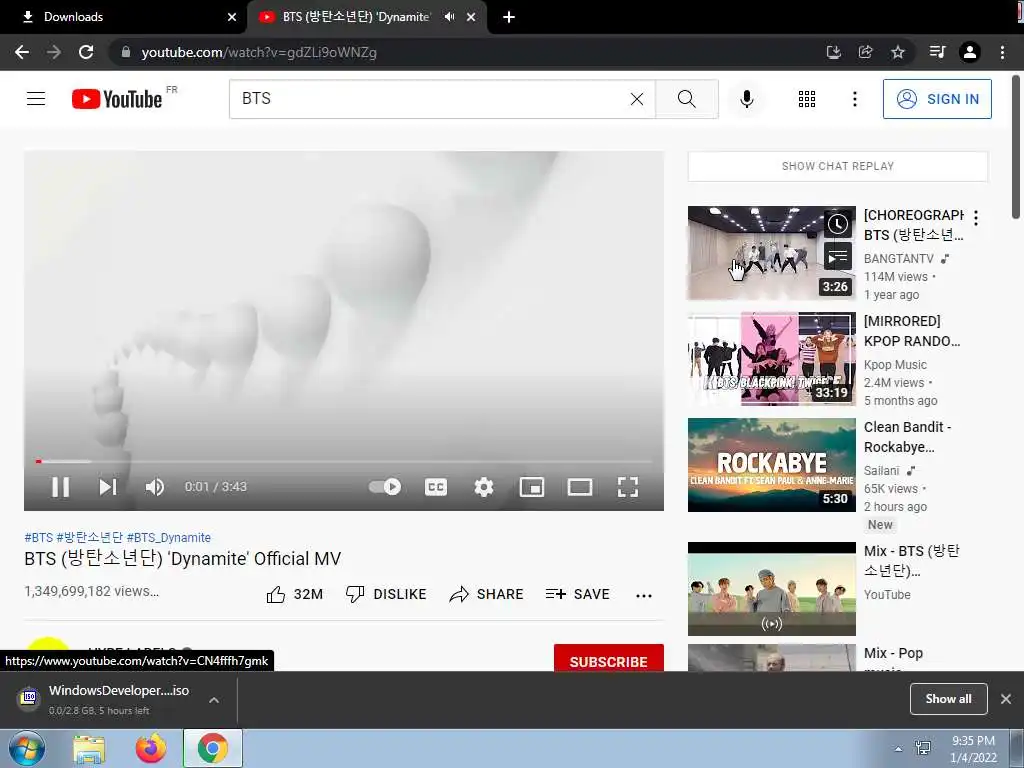Screen dimensions: 1024x768
Task: Open the YouTube apps grid
Action: (807, 99)
